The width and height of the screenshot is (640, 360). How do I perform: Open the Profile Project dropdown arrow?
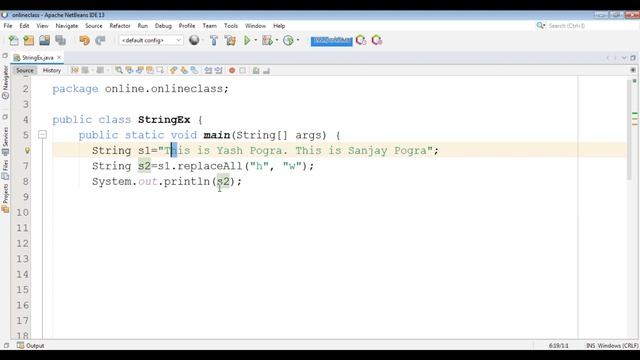coord(298,40)
